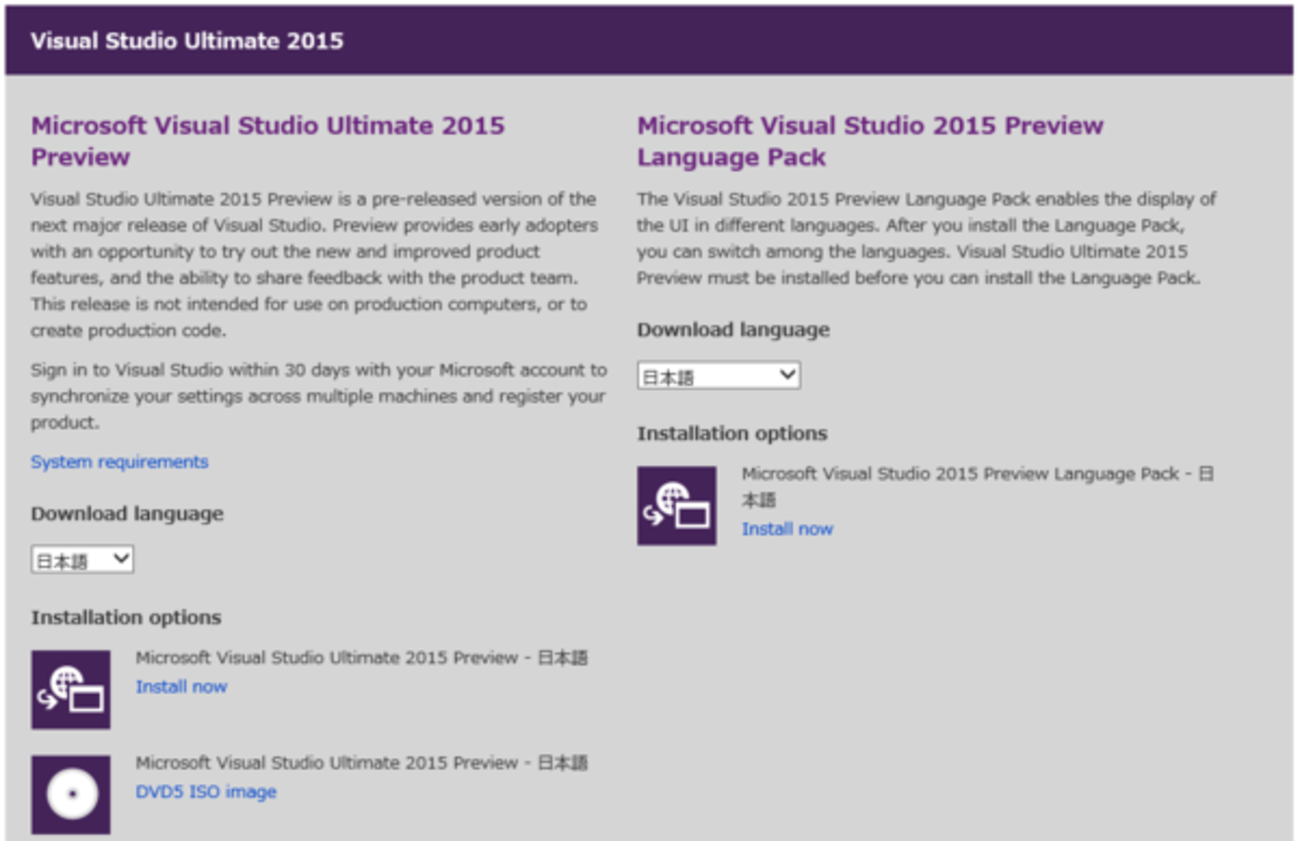Open the Ultimate Preview download language dropdown
Viewport: 1300px width, 841px height.
pyautogui.click(x=82, y=560)
